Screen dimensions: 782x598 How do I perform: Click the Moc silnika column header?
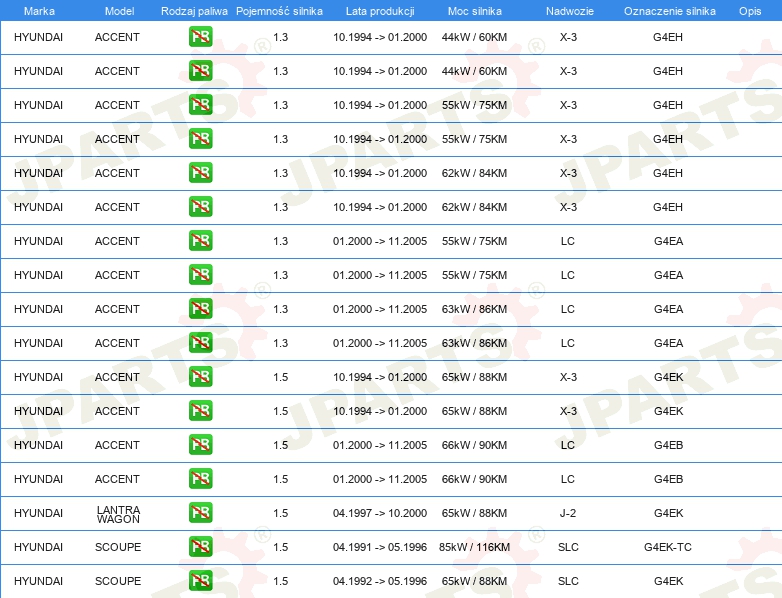click(474, 11)
